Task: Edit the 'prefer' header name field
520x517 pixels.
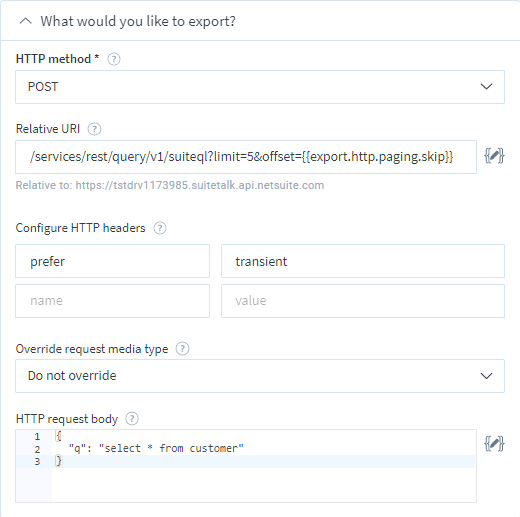Action: [x=112, y=261]
